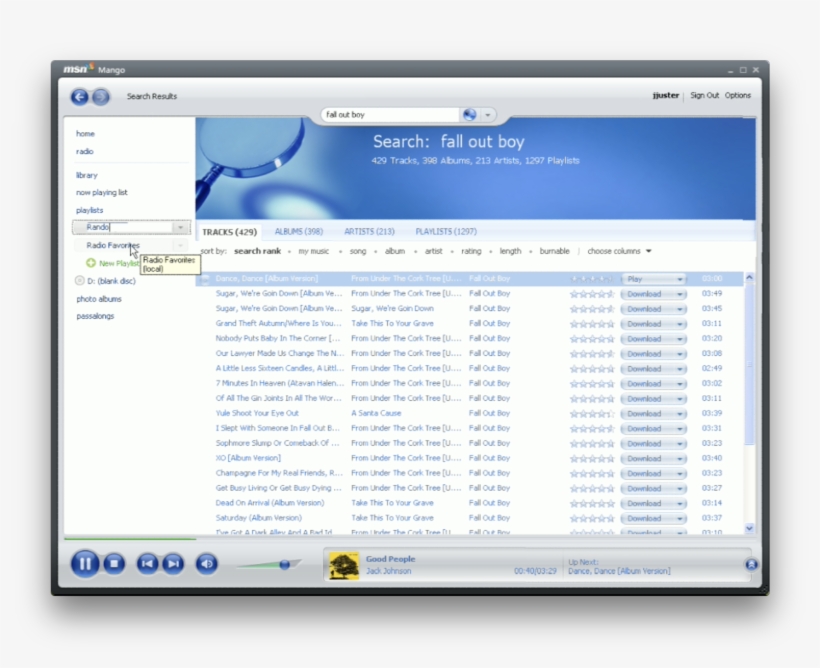Sort results by artist

pos(434,252)
